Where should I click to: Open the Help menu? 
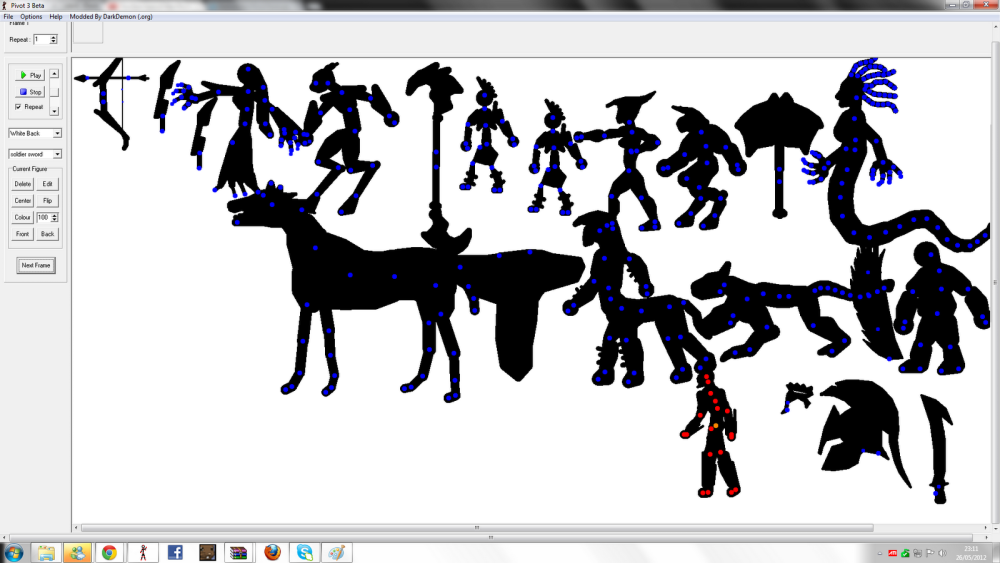pyautogui.click(x=56, y=17)
